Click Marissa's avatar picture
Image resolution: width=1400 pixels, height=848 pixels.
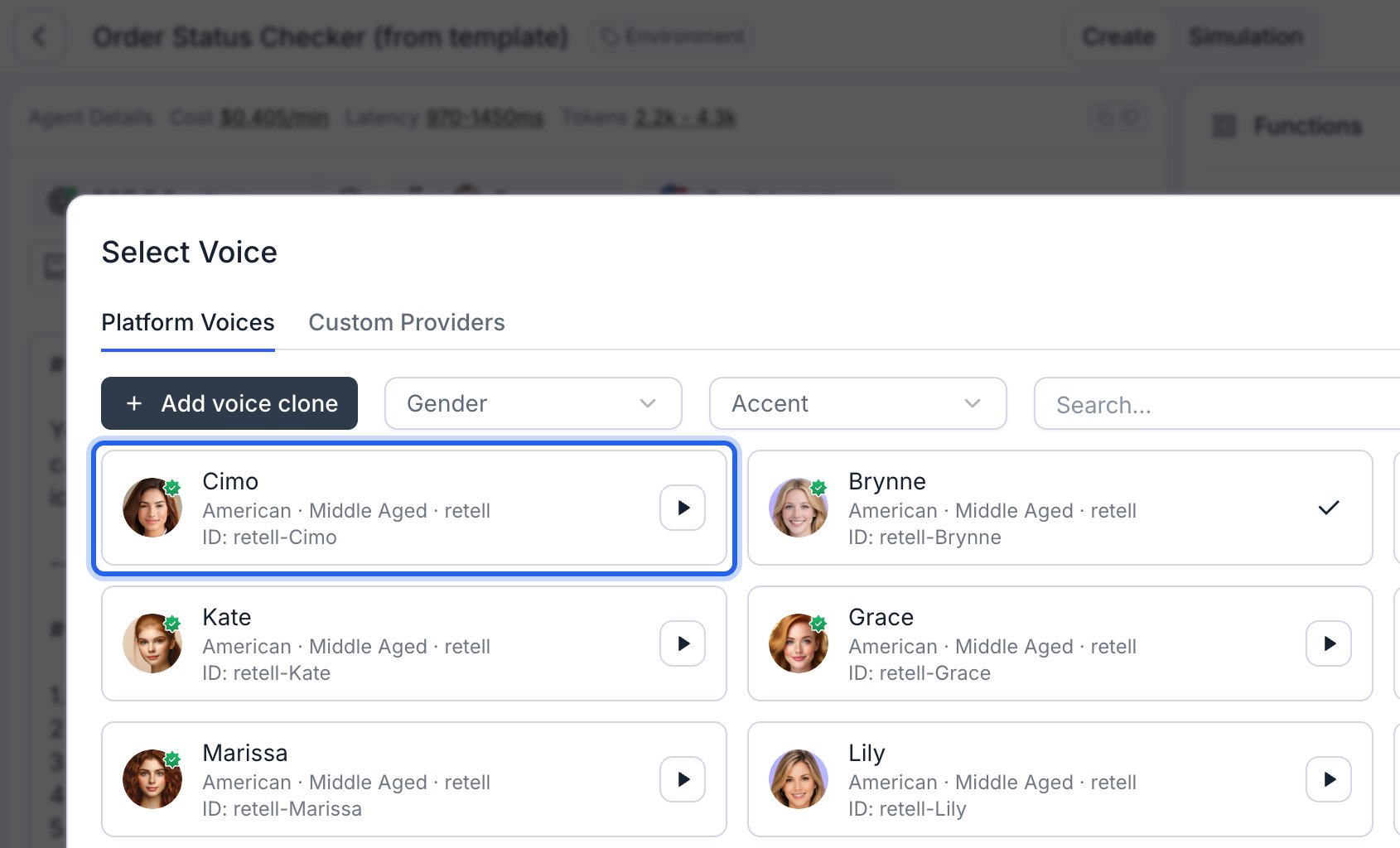[x=152, y=779]
